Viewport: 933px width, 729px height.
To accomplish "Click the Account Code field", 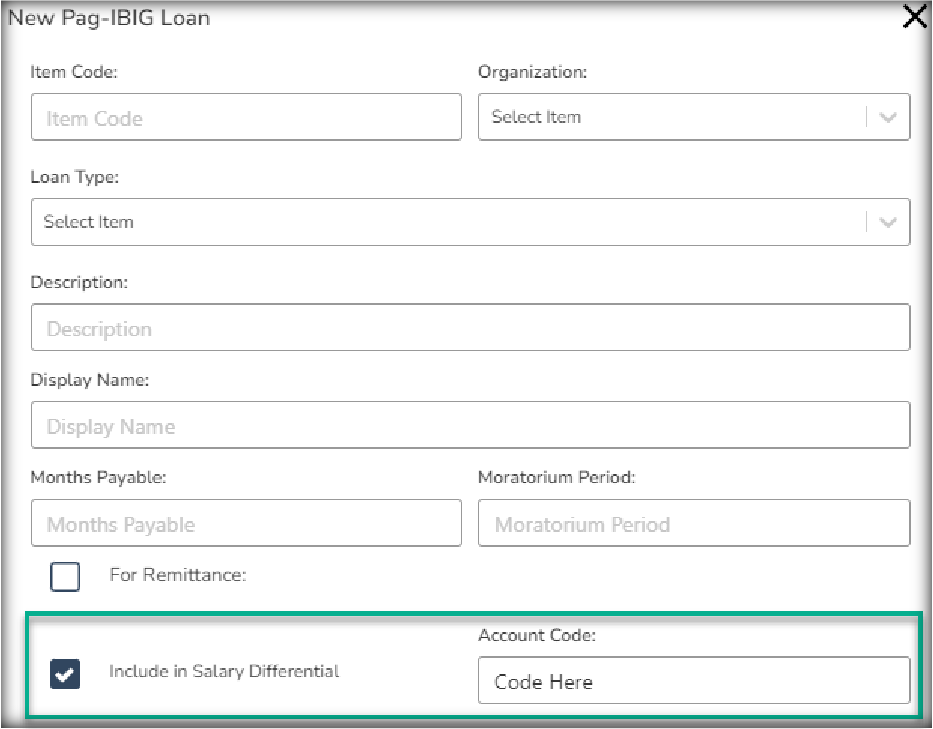I will pos(694,681).
